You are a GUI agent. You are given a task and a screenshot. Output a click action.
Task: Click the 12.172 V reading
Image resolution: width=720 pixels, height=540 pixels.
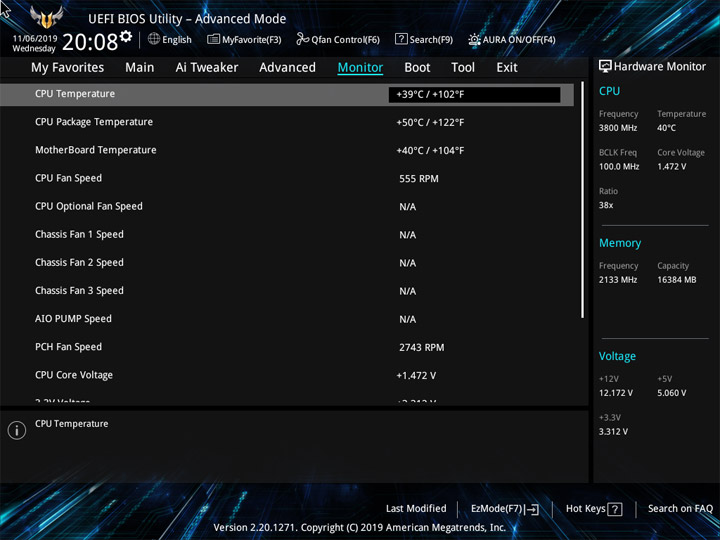(616, 393)
